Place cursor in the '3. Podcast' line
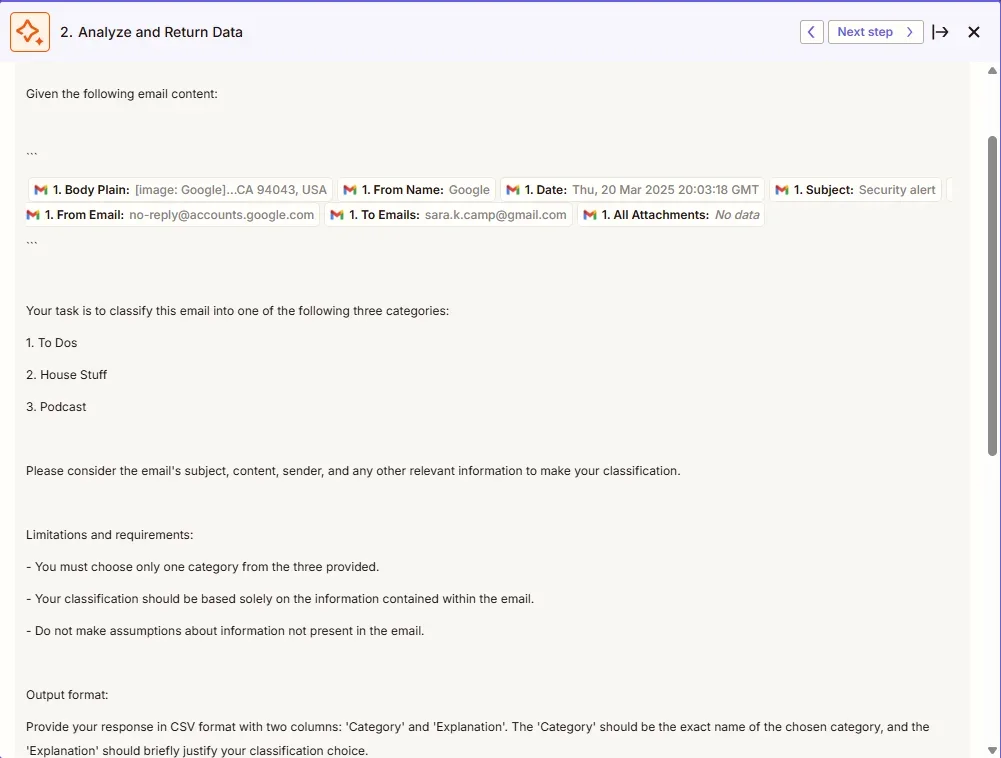The image size is (1001, 758). point(56,407)
